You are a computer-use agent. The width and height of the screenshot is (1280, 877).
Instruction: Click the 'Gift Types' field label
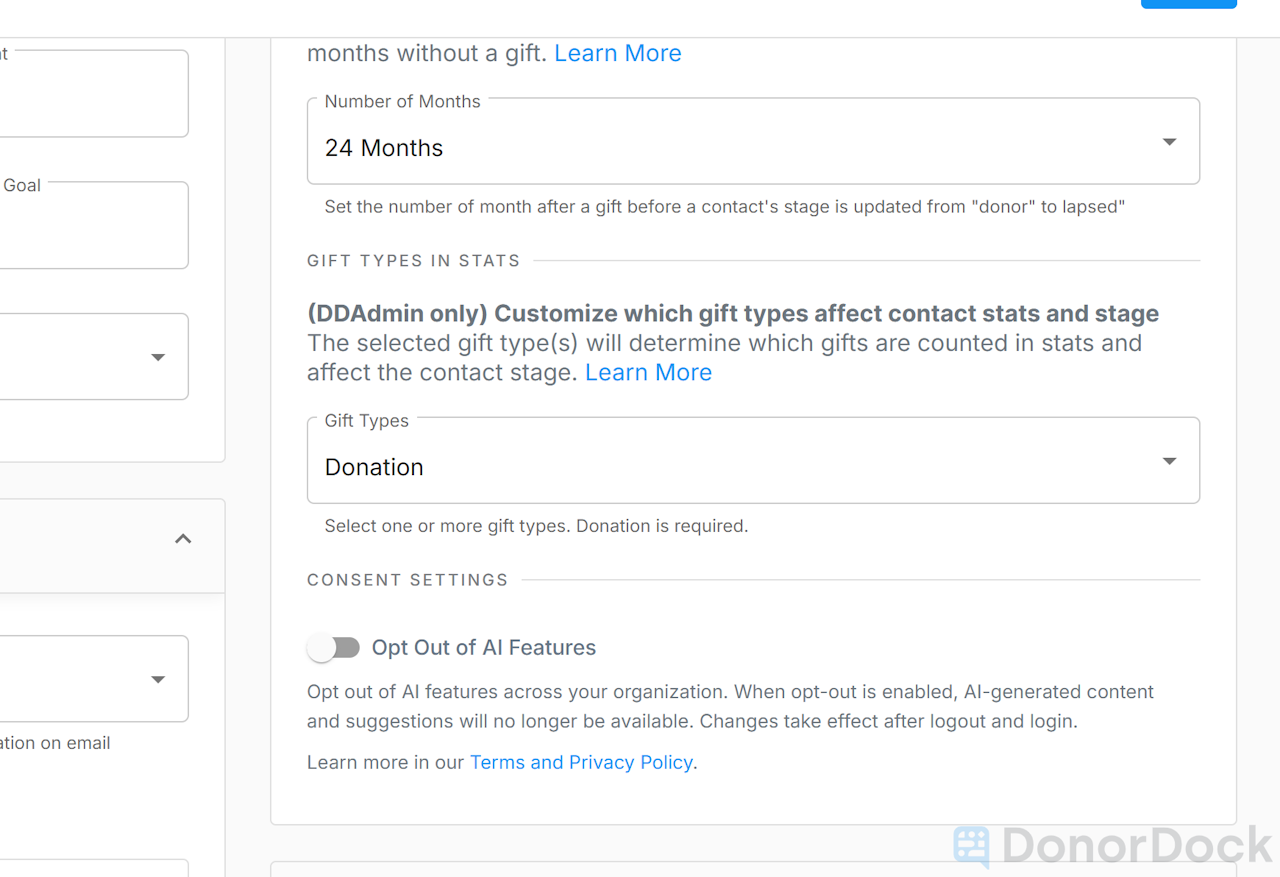(x=366, y=421)
